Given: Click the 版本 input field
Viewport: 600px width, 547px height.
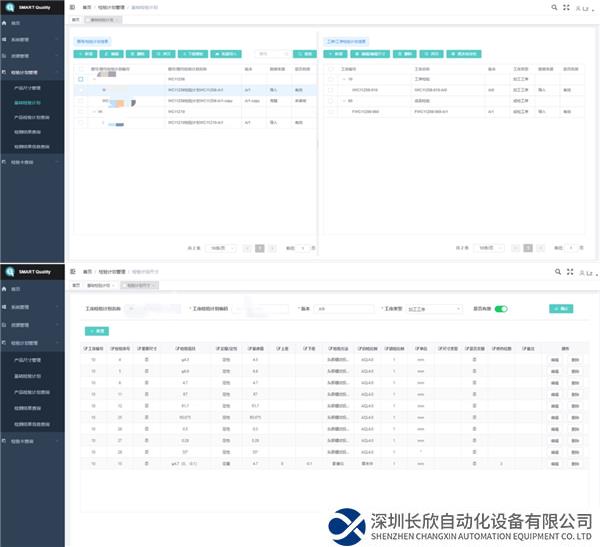Looking at the screenshot, I should click(341, 309).
